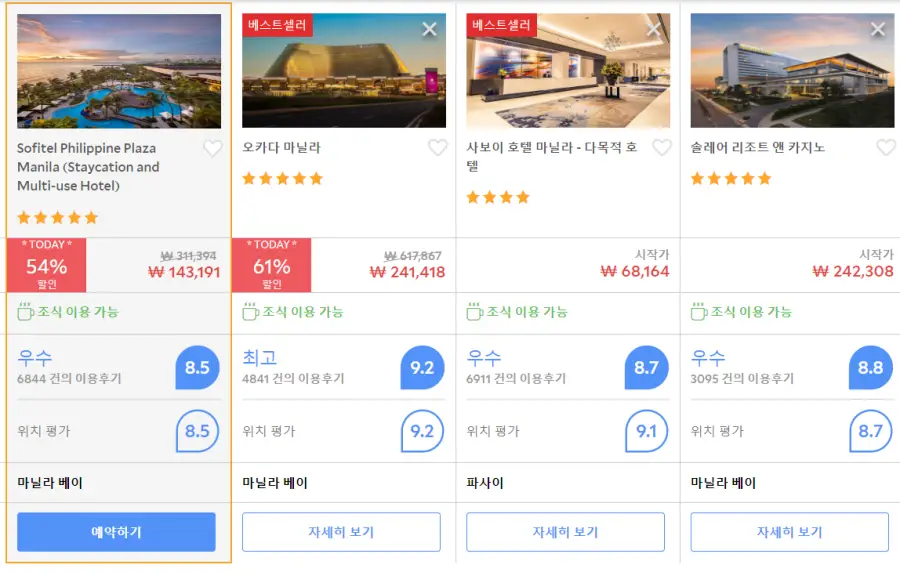Click the Sofitel Philippine Plaza Manila hotel name
The width and height of the screenshot is (900, 572).
click(88, 167)
